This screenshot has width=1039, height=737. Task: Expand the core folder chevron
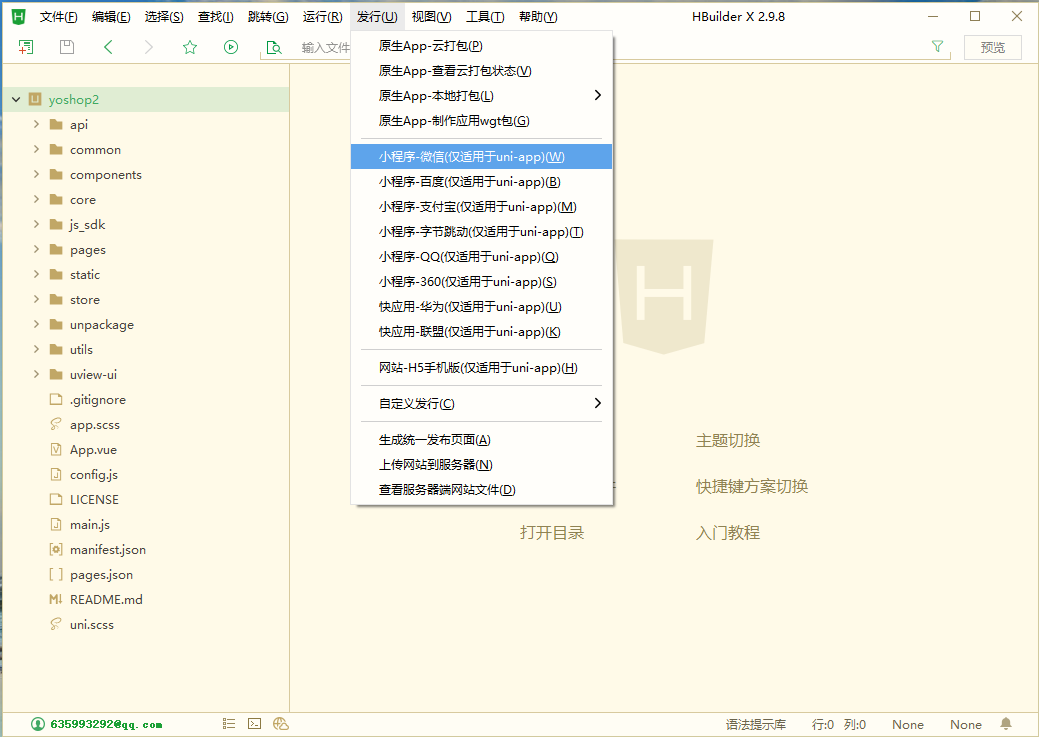click(36, 199)
